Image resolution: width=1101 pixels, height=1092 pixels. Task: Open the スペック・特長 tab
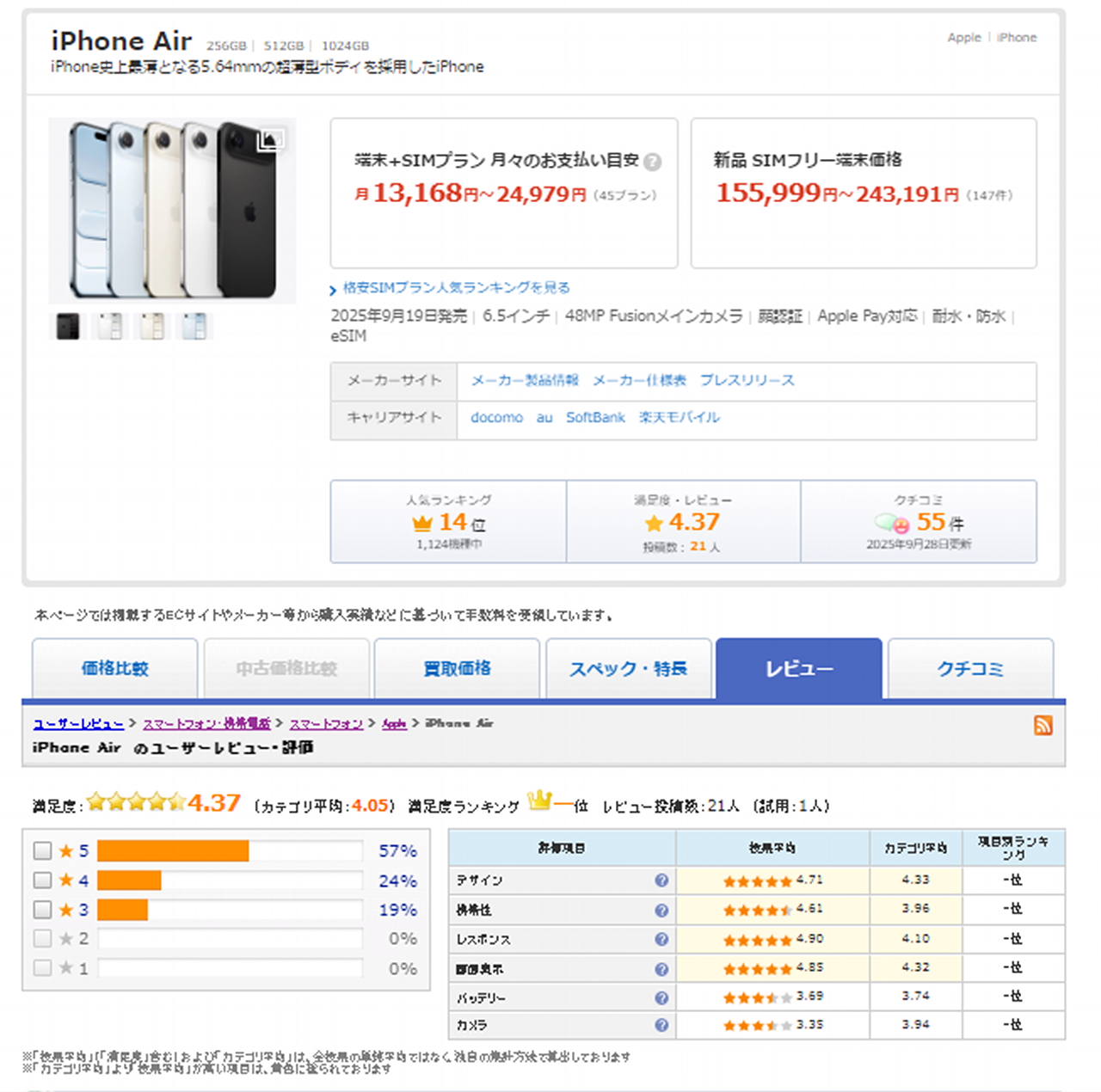[628, 668]
